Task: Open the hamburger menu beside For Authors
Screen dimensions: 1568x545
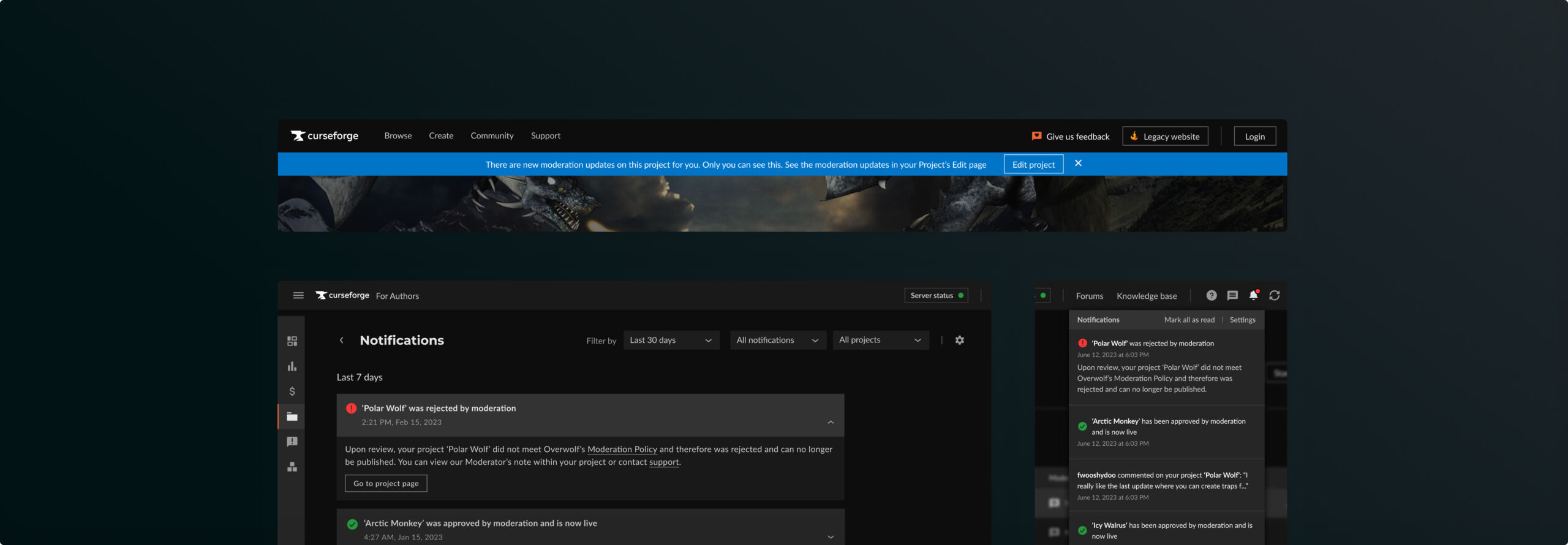Action: pos(298,295)
